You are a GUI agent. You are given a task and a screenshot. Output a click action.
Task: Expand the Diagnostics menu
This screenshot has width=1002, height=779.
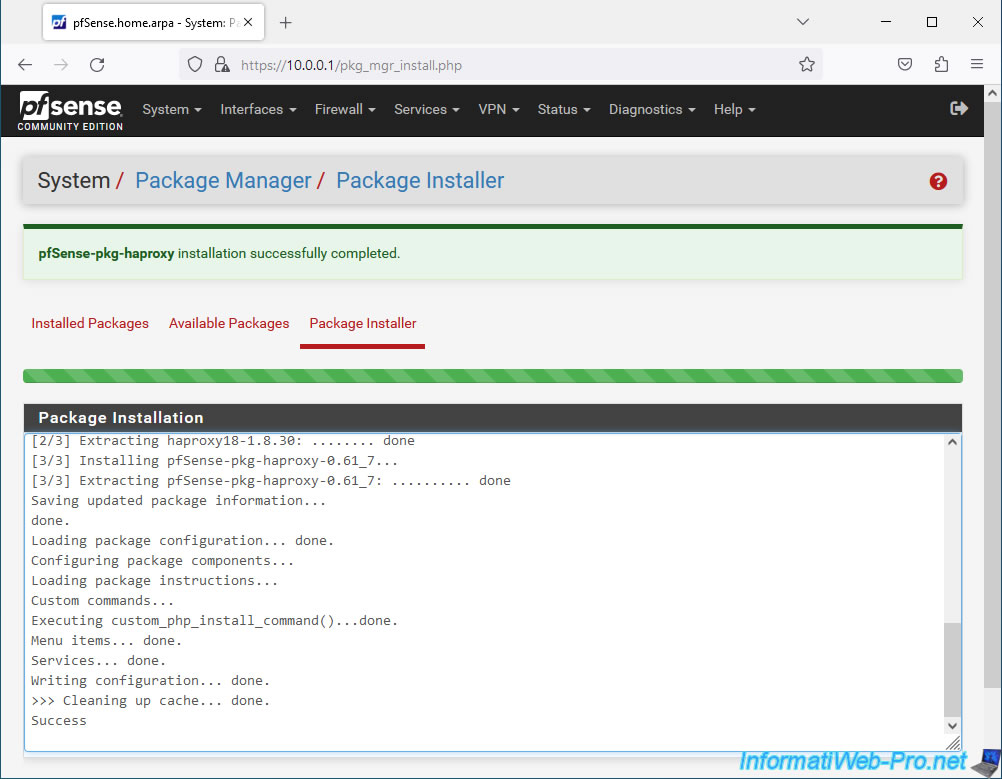(652, 109)
